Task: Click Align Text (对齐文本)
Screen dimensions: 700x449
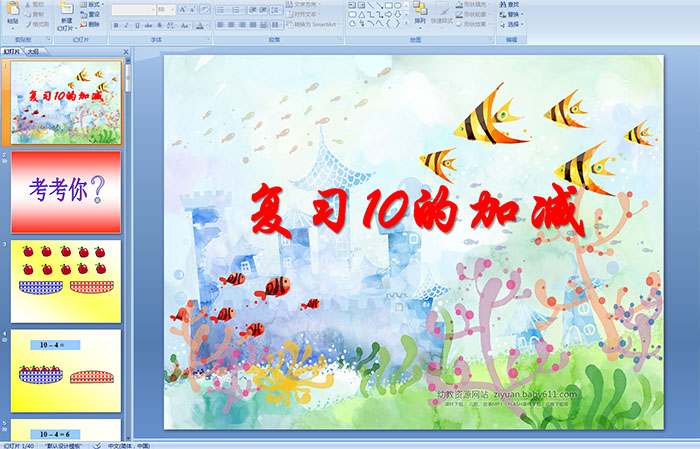Action: (305, 14)
